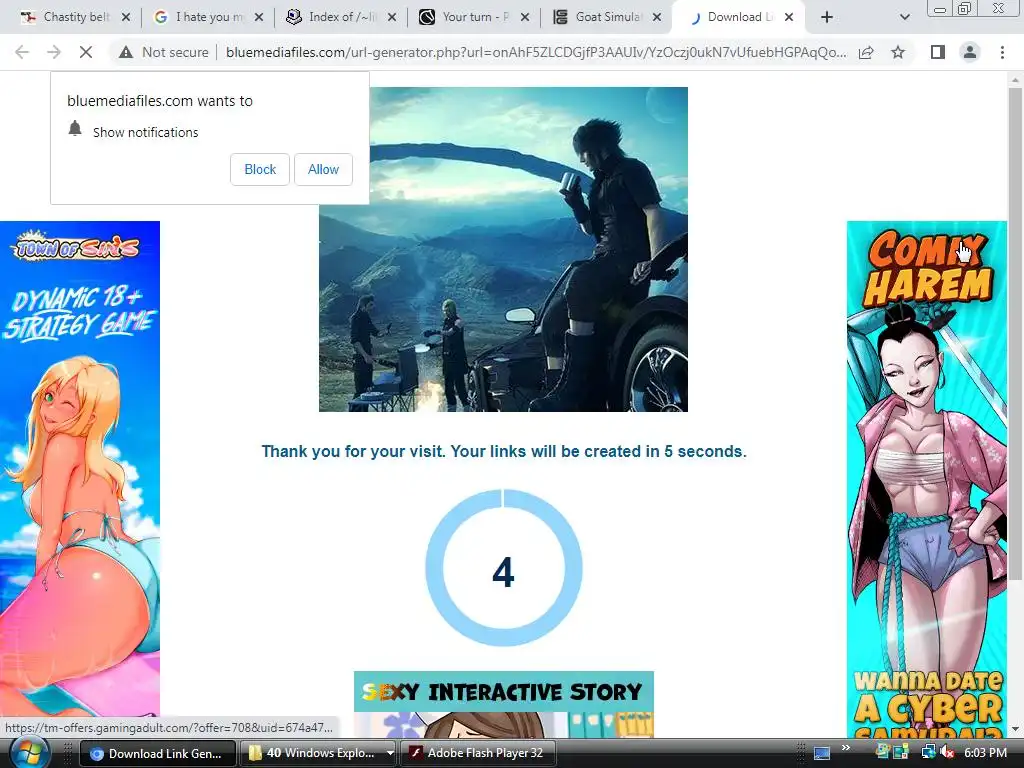Click the notification bell icon
The image size is (1024, 768).
point(75,129)
